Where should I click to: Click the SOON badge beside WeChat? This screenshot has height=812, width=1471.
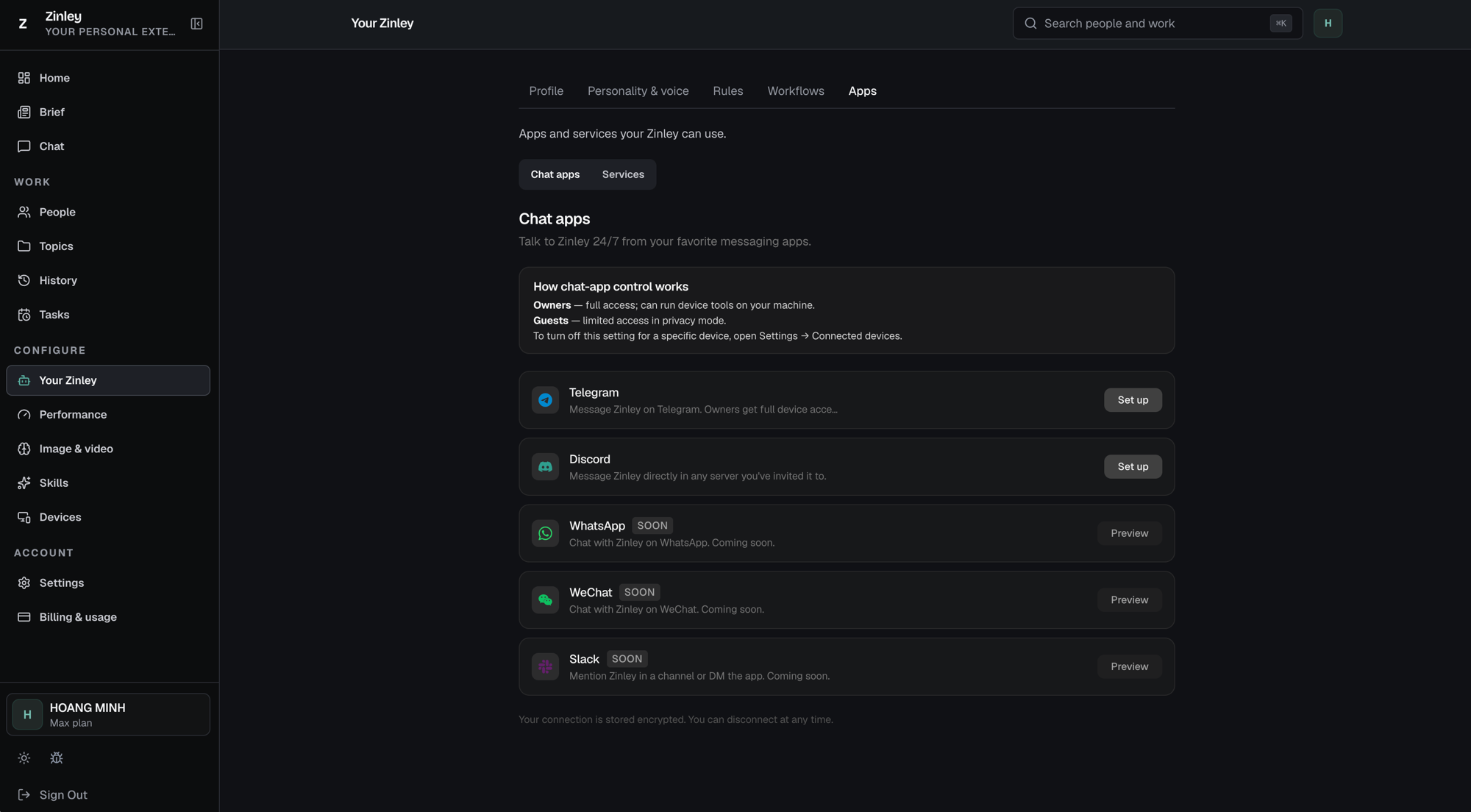tap(639, 592)
